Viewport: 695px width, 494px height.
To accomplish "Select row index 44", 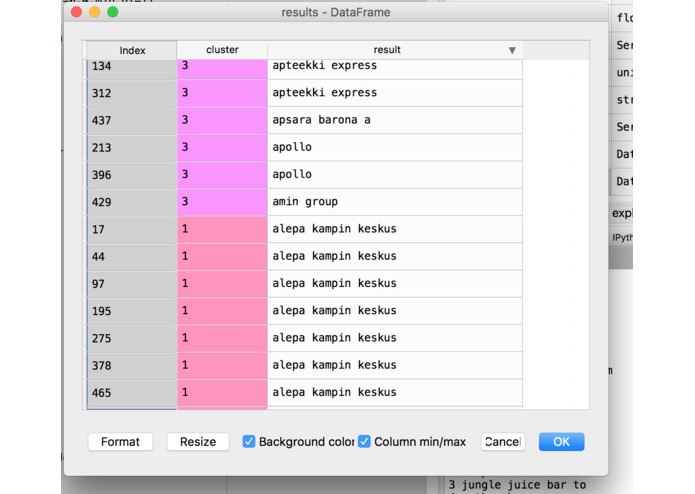I will [x=132, y=257].
